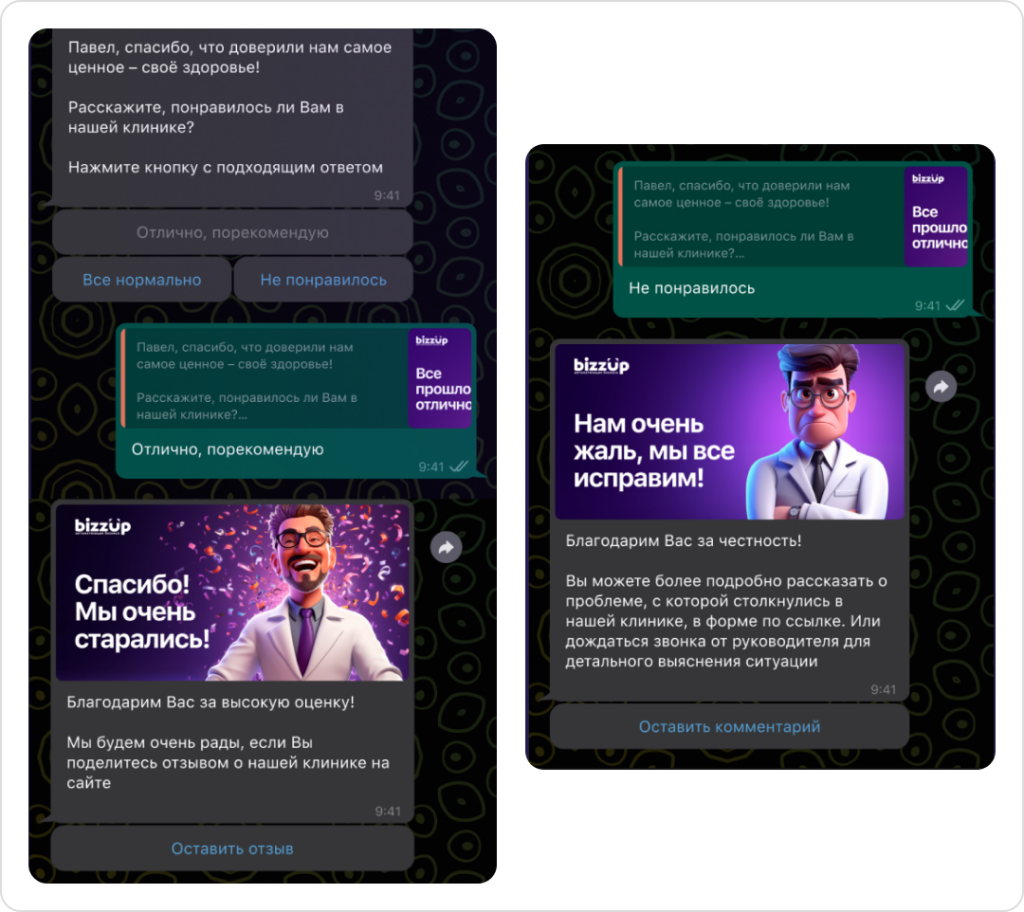Choose the "Все нормально" answer button
Image resolution: width=1024 pixels, height=912 pixels.
tap(142, 280)
